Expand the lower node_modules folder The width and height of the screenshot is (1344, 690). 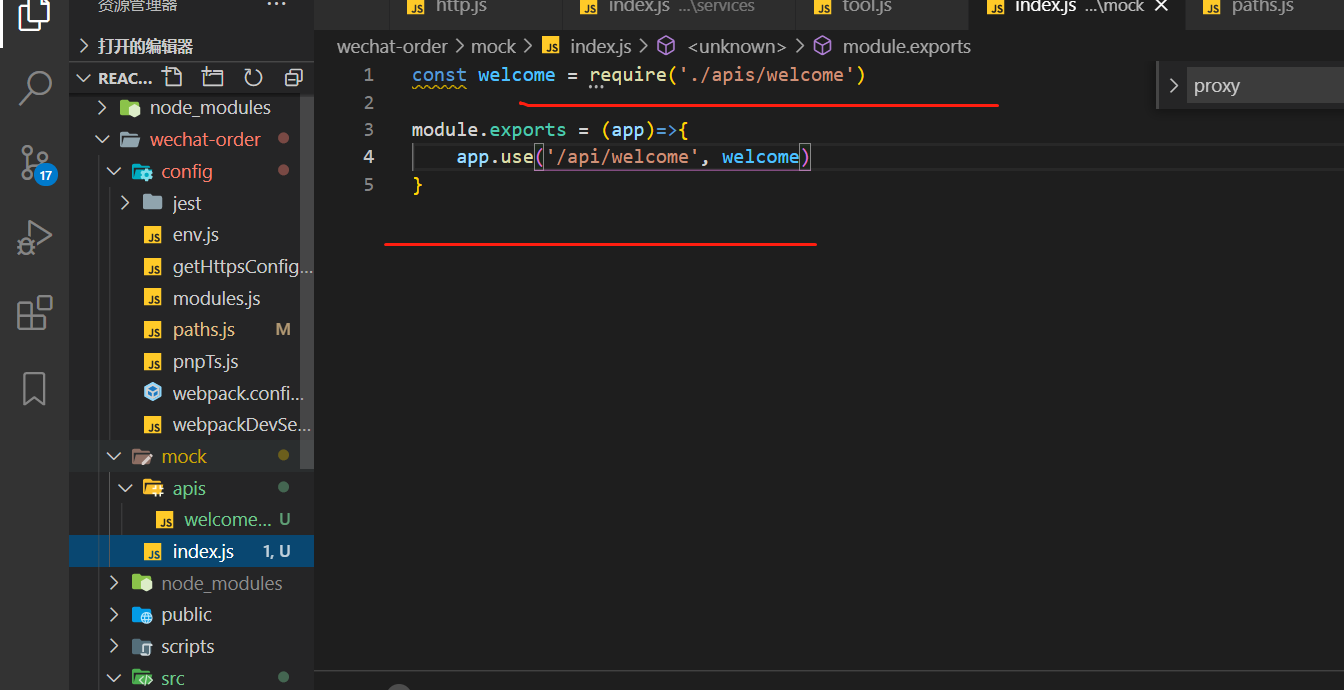[113, 583]
